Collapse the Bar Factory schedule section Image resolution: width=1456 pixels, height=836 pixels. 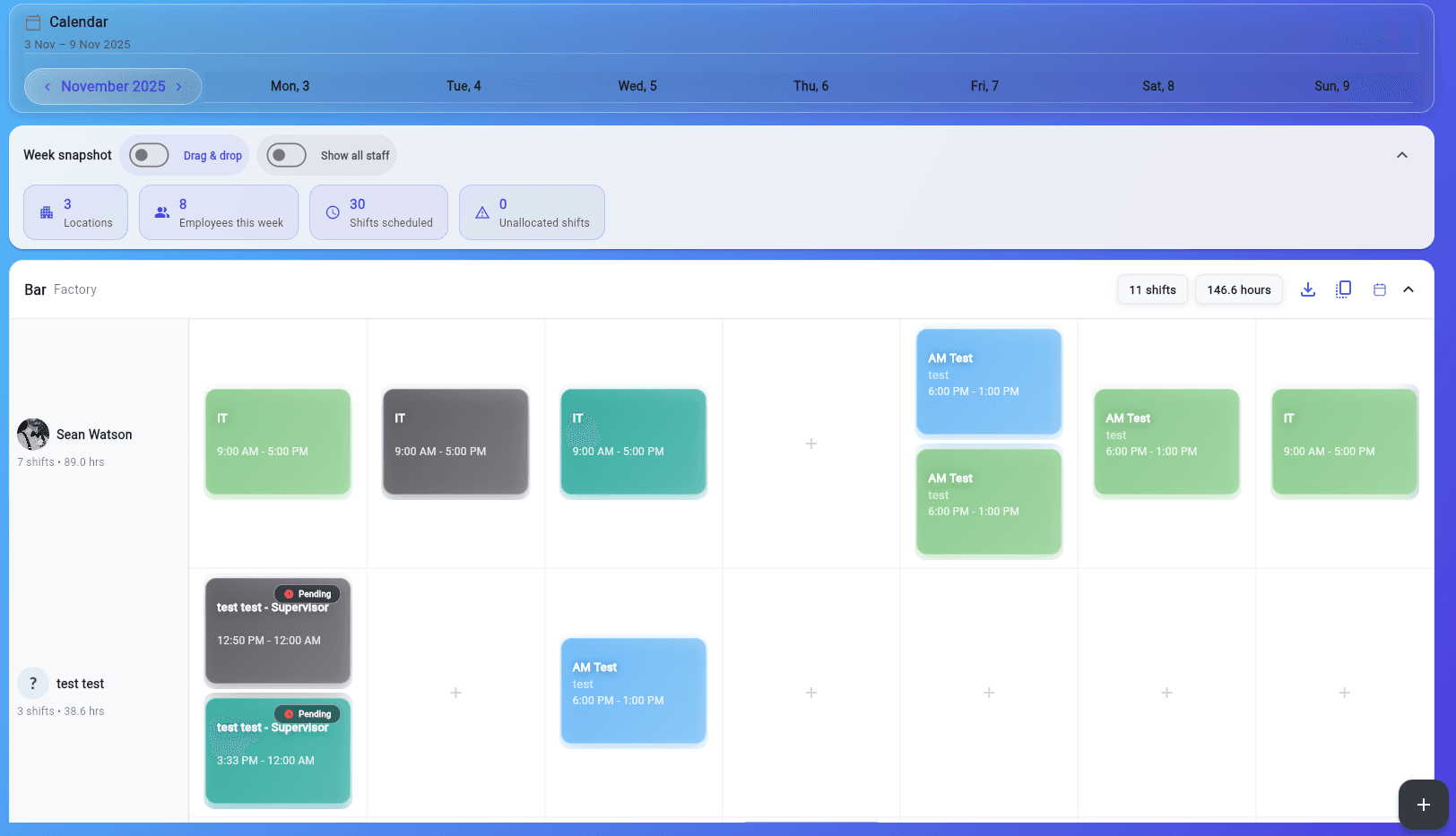click(x=1408, y=289)
